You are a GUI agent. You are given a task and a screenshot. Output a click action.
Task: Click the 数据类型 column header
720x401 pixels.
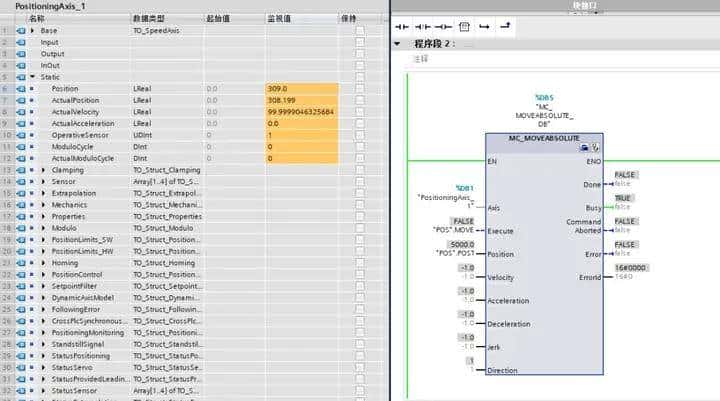pyautogui.click(x=148, y=19)
